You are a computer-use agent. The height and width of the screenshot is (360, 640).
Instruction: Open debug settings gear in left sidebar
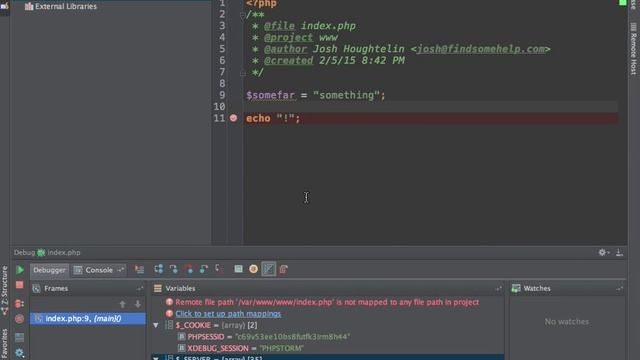pos(19,353)
